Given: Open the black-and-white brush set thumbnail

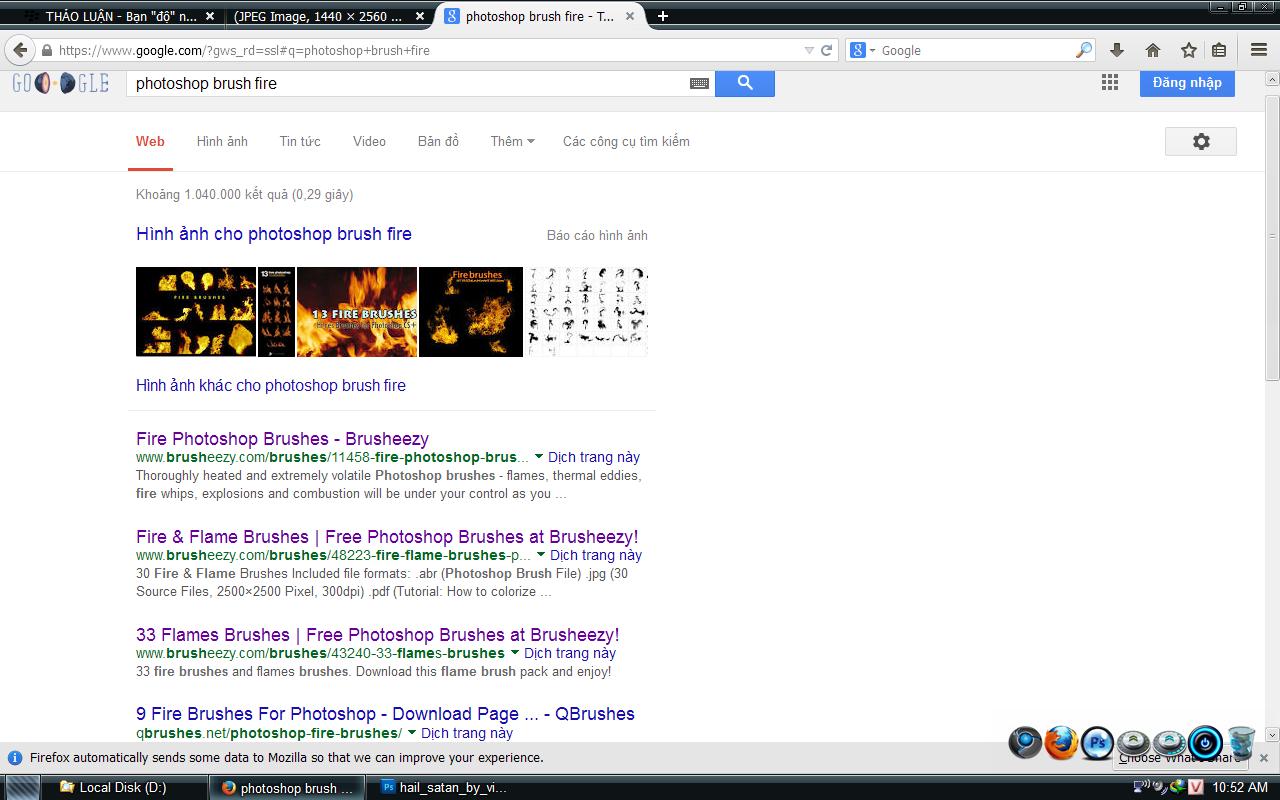Looking at the screenshot, I should click(588, 312).
